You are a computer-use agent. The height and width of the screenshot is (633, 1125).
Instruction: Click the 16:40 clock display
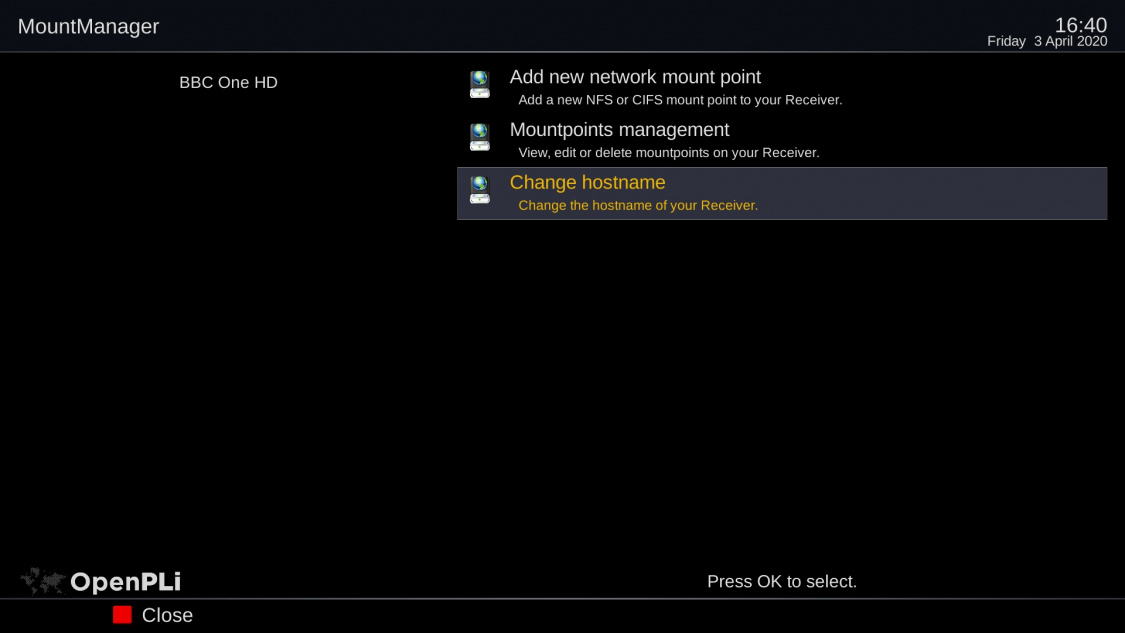[x=1080, y=25]
